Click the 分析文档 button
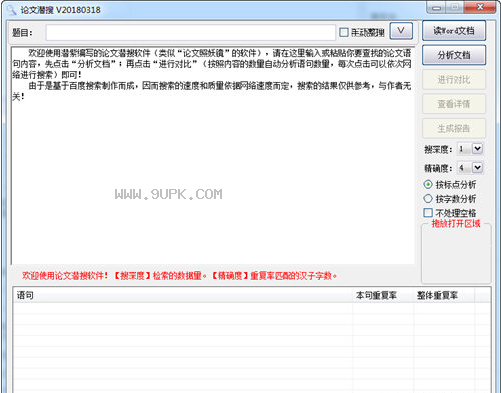This screenshot has height=393, width=501. [x=454, y=55]
